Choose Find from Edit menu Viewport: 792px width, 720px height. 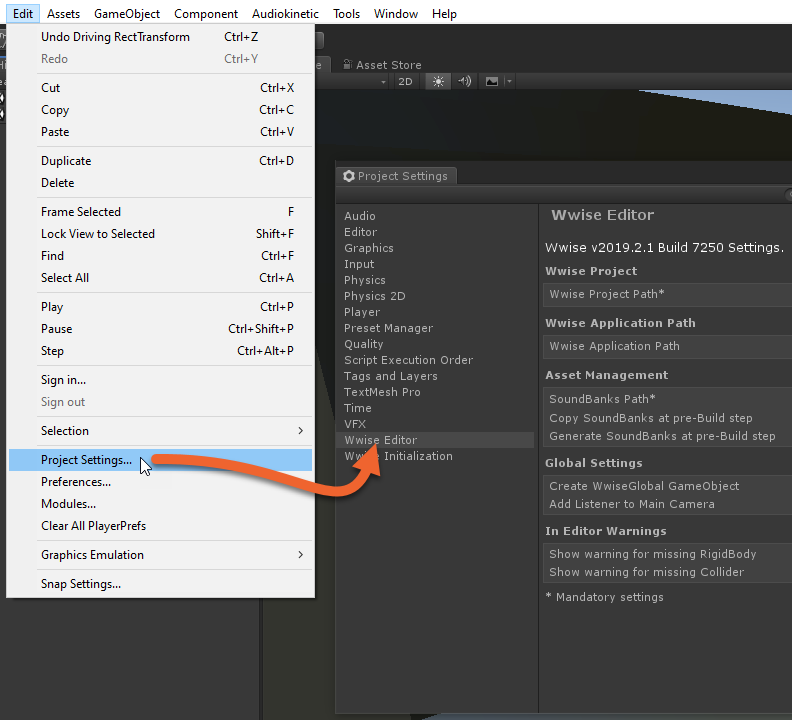(161, 256)
